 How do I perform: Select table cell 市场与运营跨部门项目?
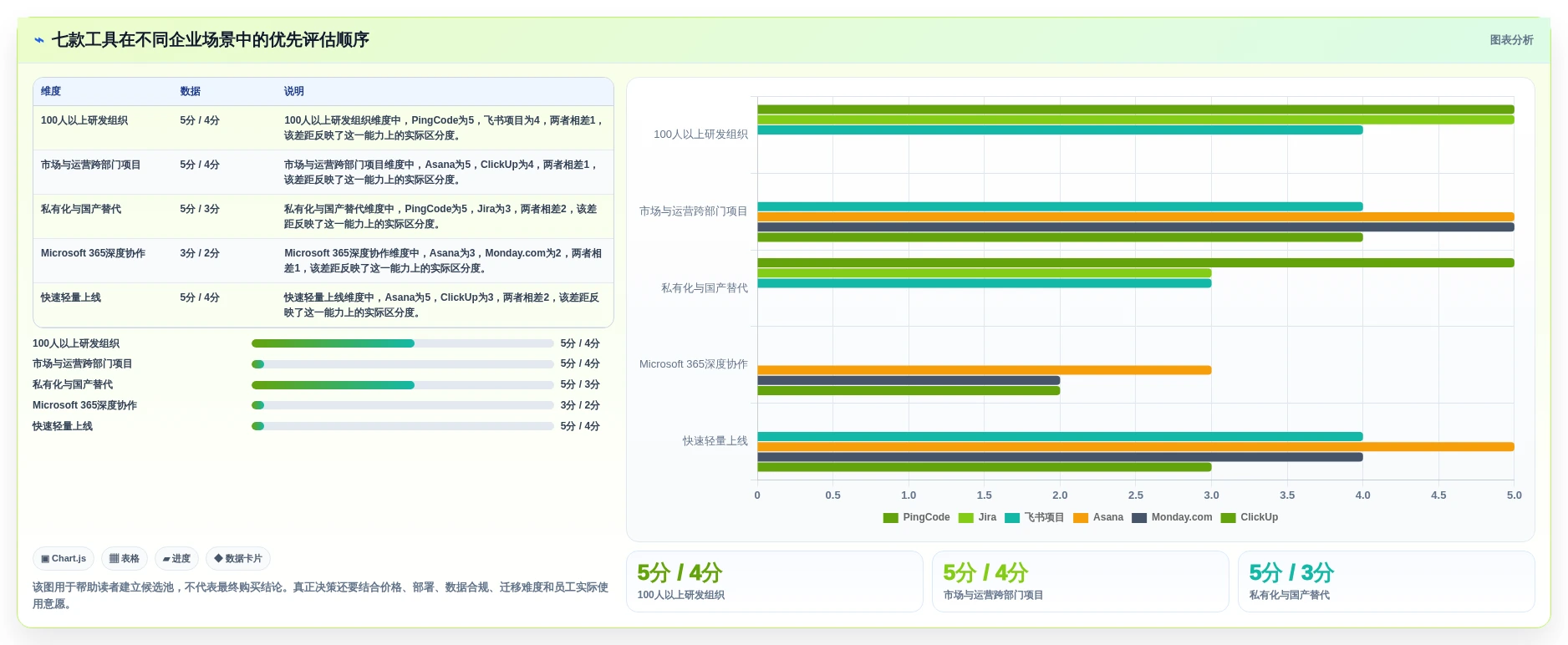pos(90,165)
